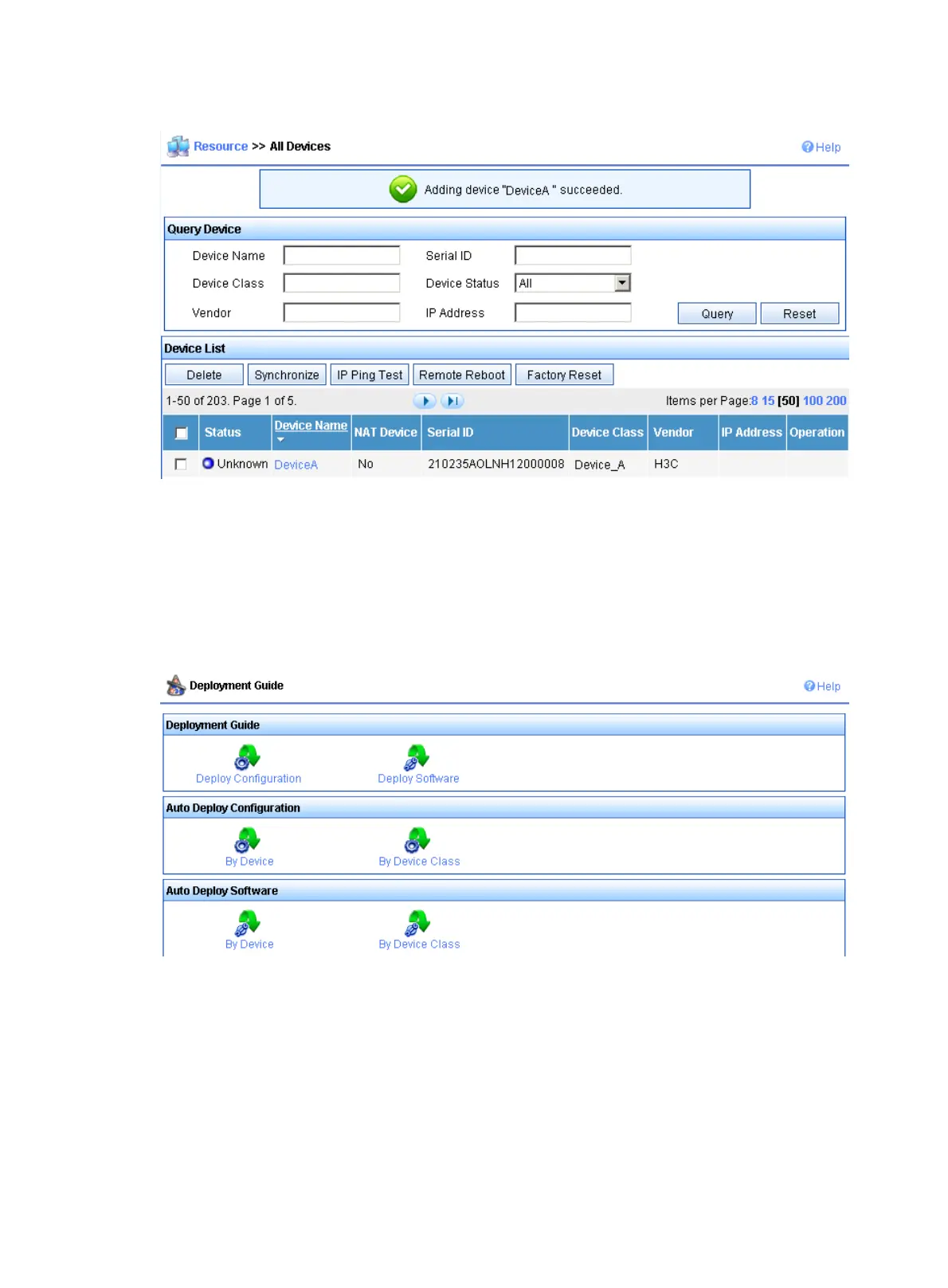Click the Synchronize button
948x1288 pixels.
point(287,375)
